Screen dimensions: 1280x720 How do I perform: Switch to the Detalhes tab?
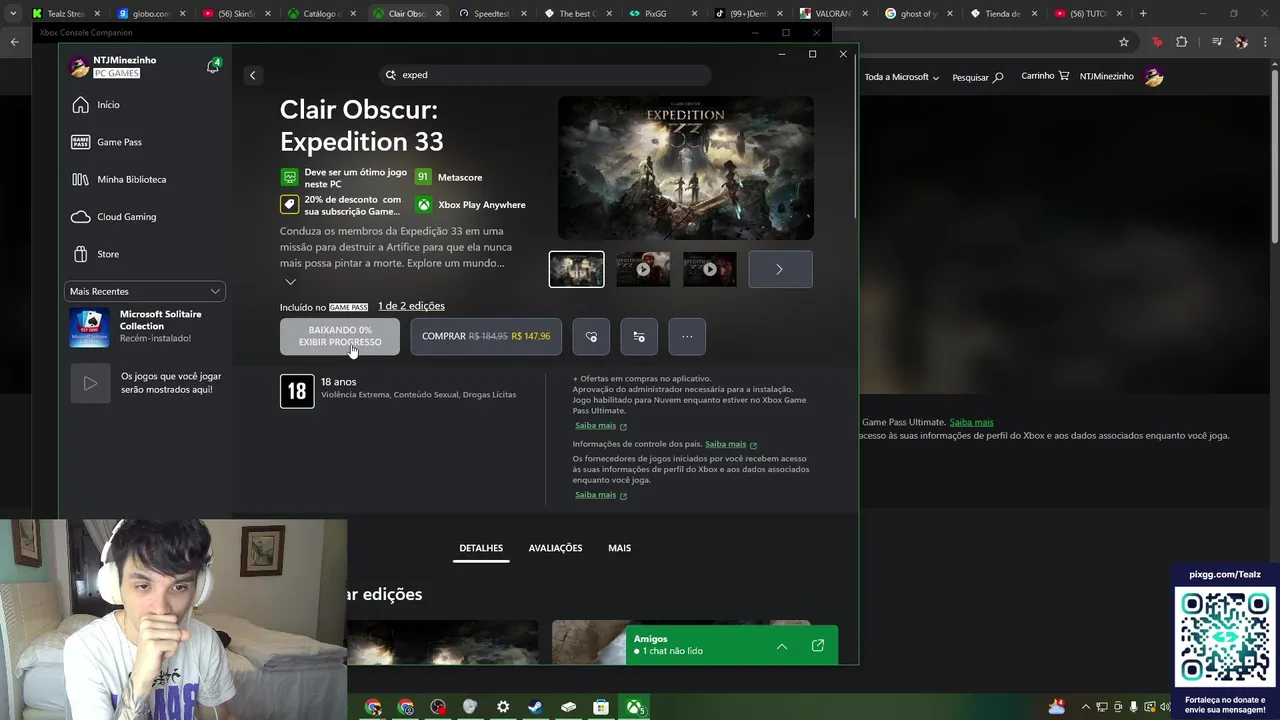point(481,548)
